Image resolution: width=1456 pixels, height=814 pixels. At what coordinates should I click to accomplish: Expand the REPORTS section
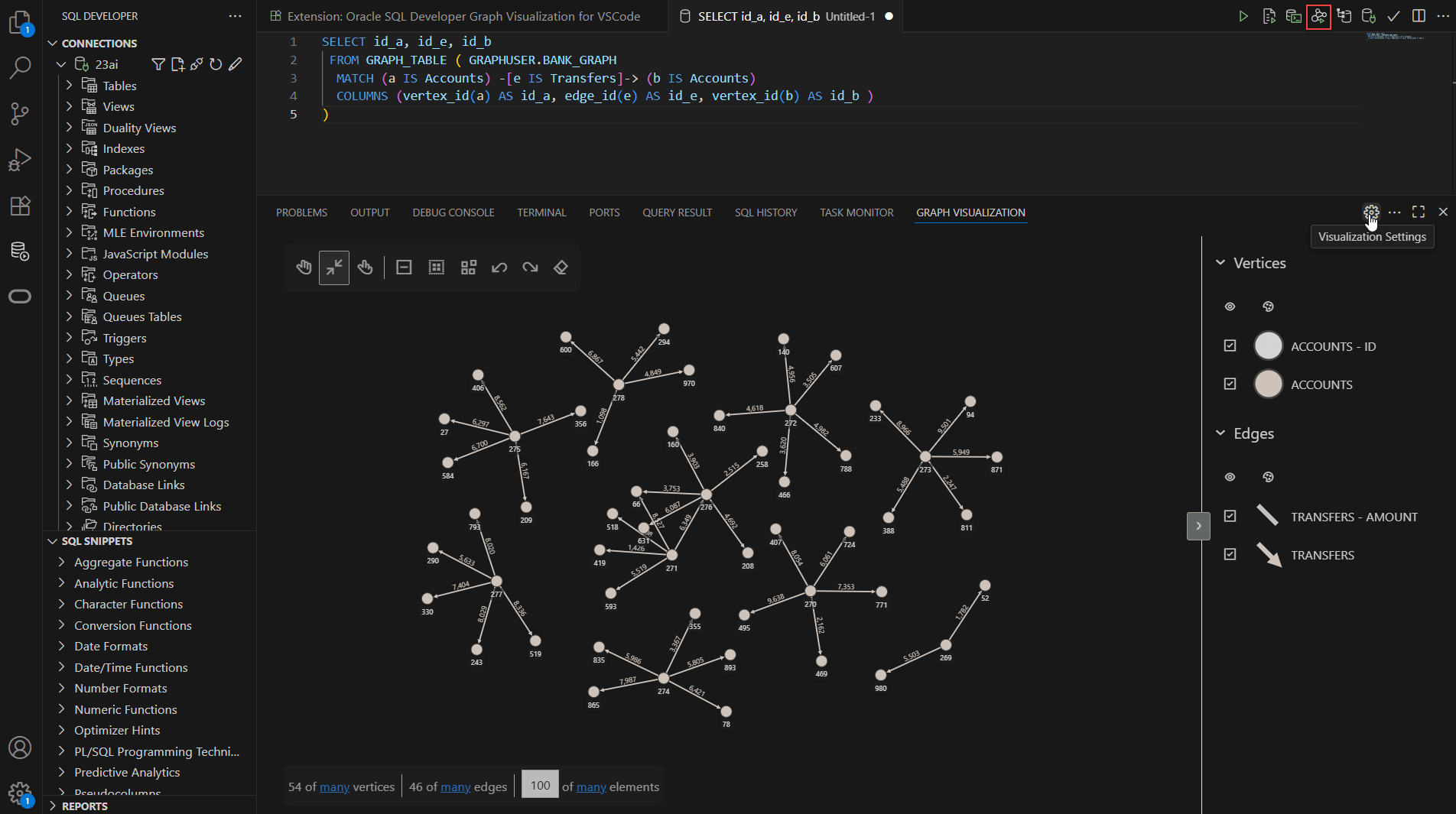(53, 806)
